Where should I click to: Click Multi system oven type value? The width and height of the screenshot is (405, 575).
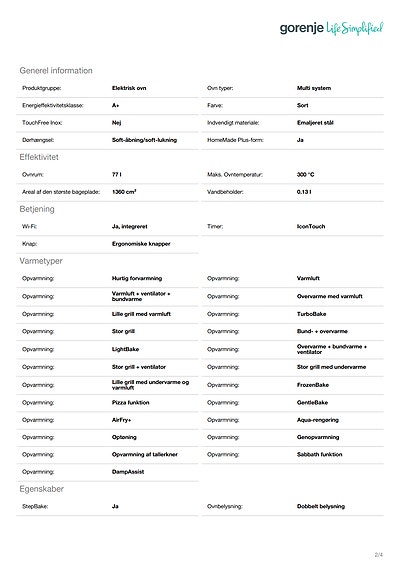(314, 88)
